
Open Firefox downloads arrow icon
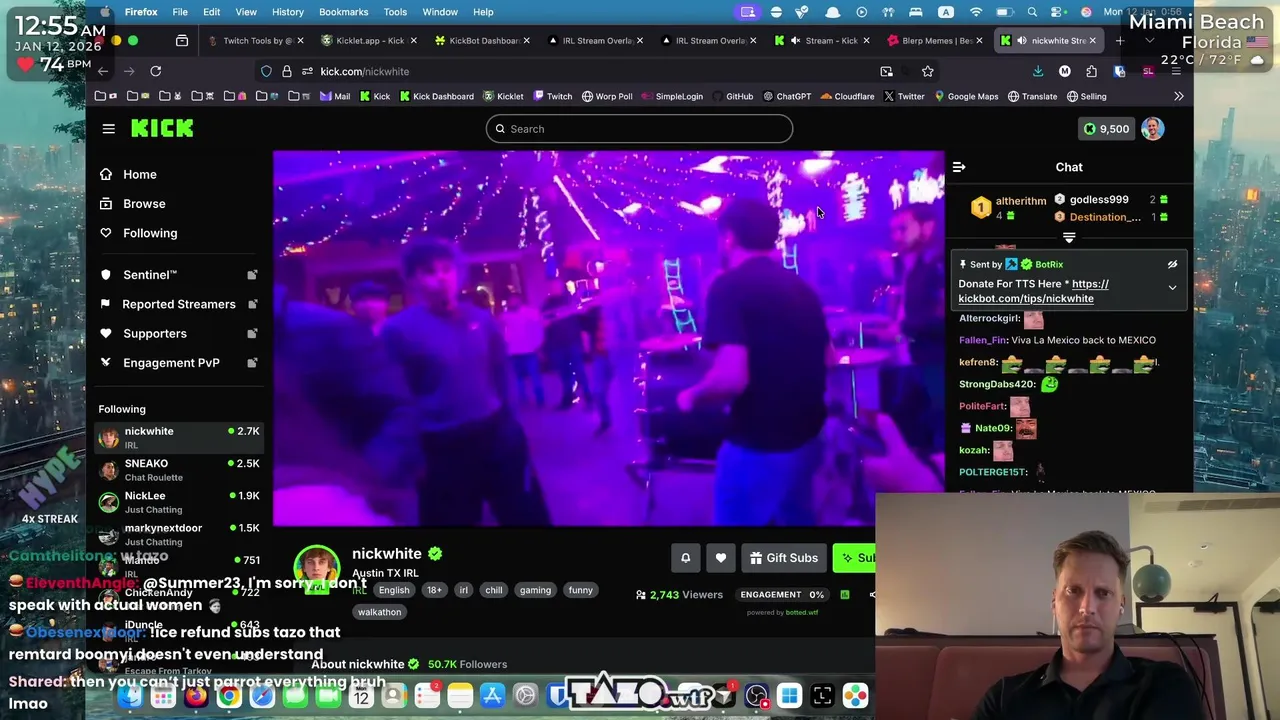click(x=1038, y=71)
